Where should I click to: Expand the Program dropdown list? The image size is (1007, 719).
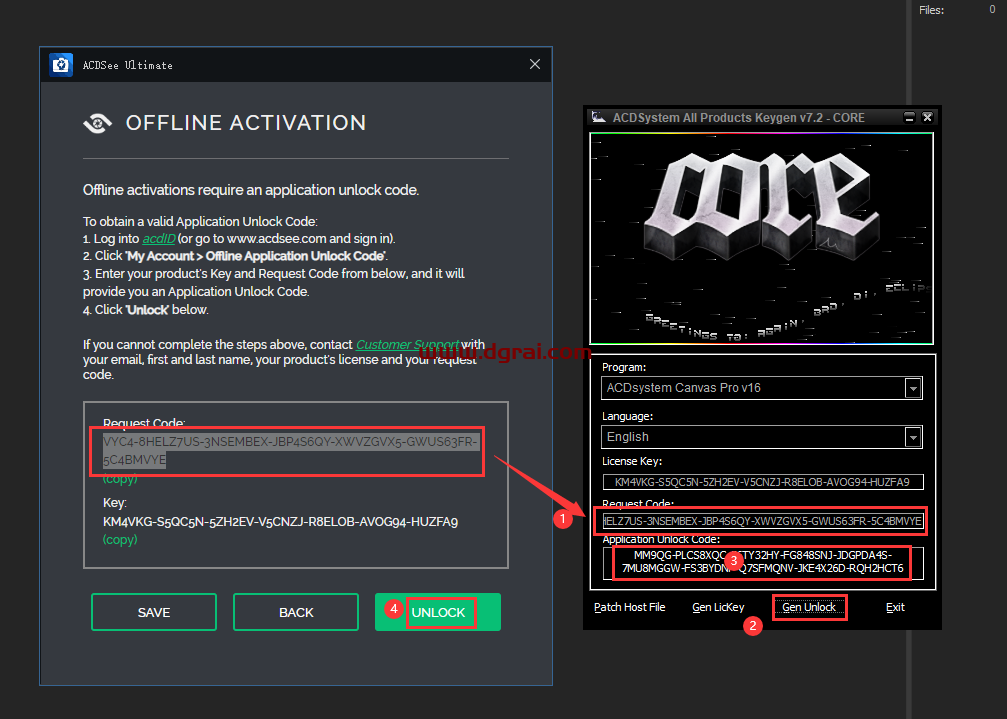(x=912, y=388)
